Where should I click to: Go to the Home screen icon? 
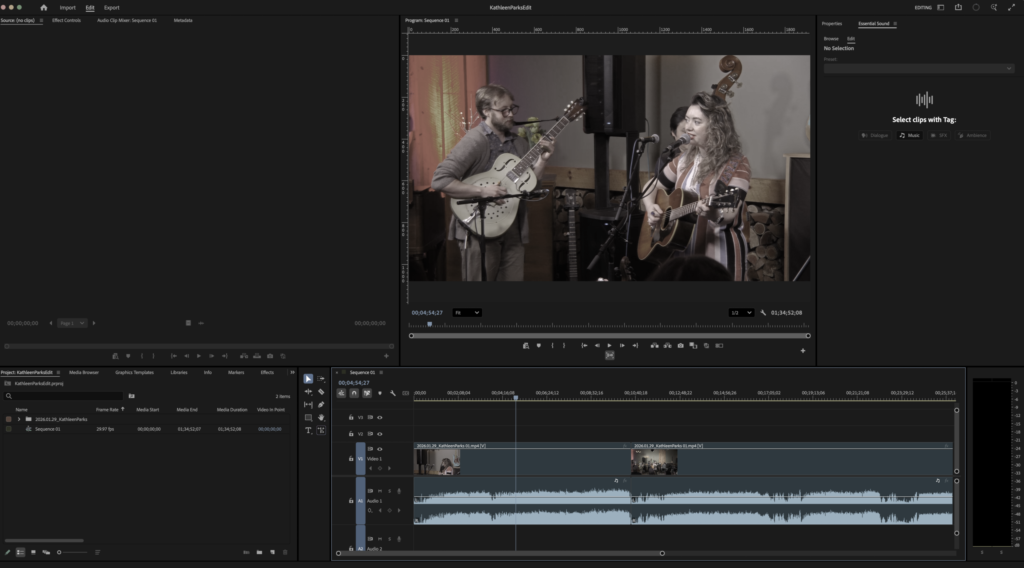point(43,7)
